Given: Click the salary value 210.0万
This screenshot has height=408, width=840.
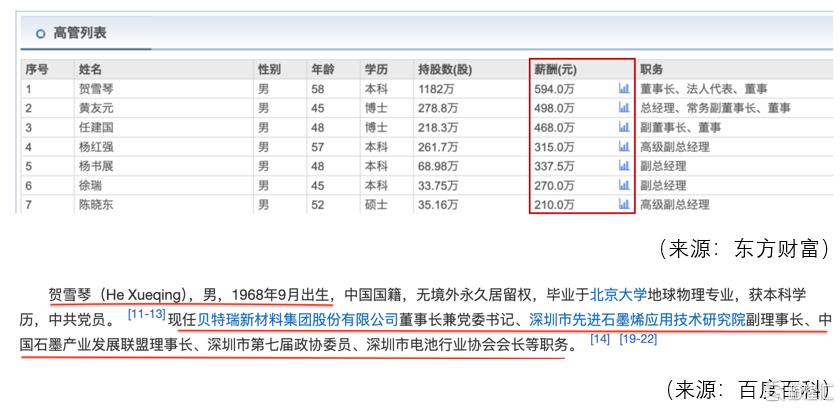Looking at the screenshot, I should 554,205.
